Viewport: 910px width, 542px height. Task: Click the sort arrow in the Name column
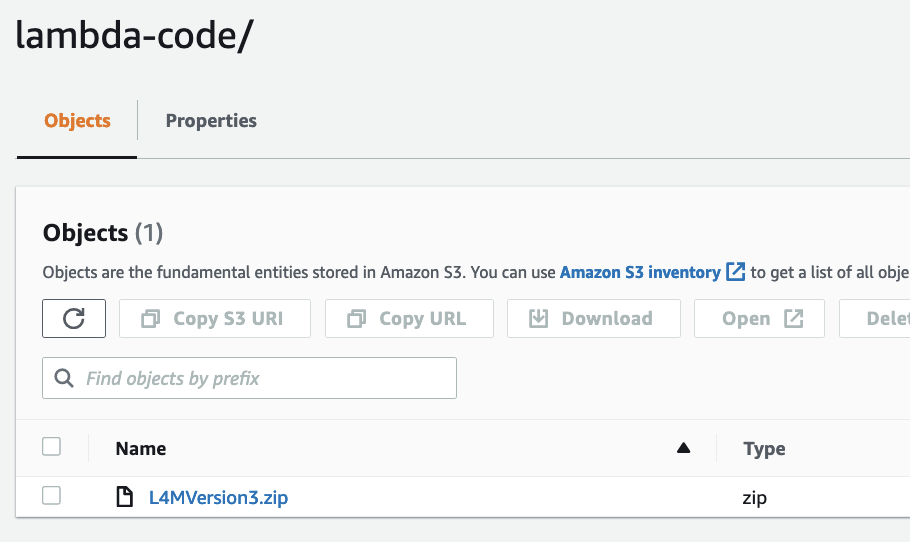684,448
